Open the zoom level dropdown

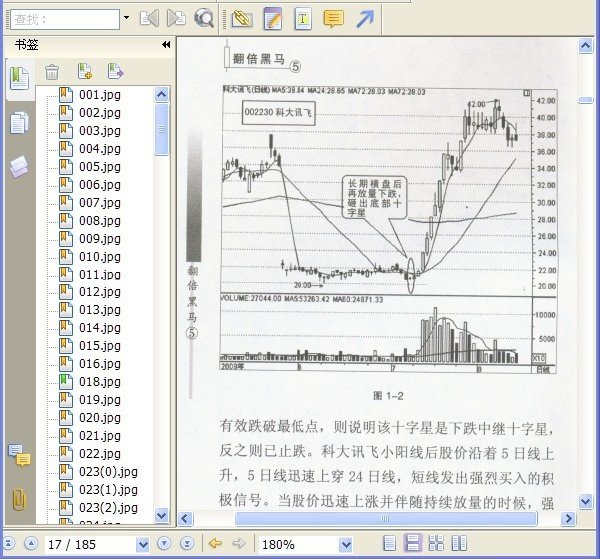tap(346, 544)
